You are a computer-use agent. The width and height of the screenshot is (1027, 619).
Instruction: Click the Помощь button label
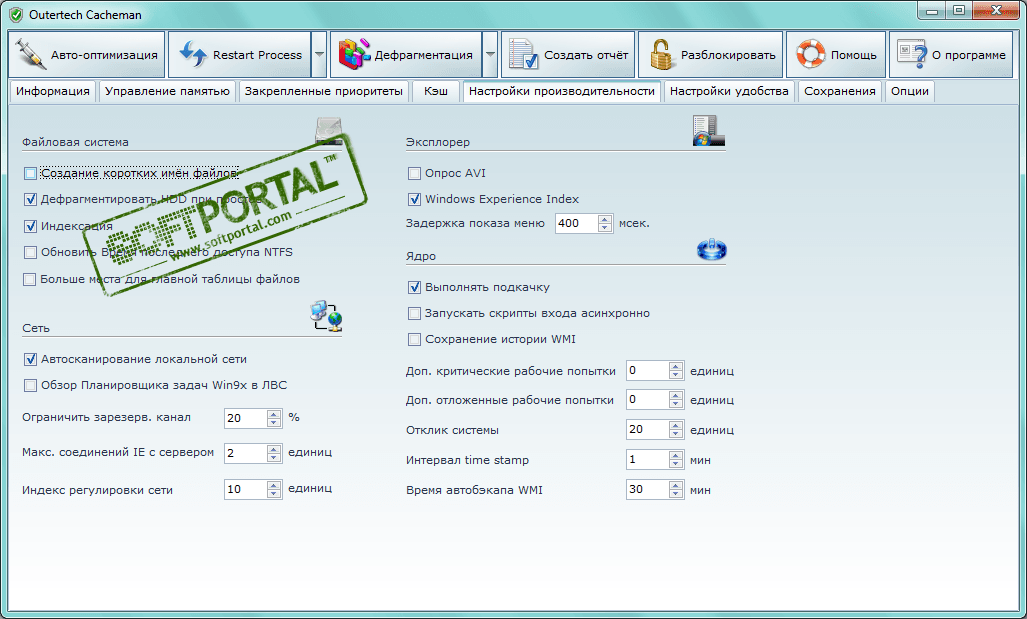853,55
